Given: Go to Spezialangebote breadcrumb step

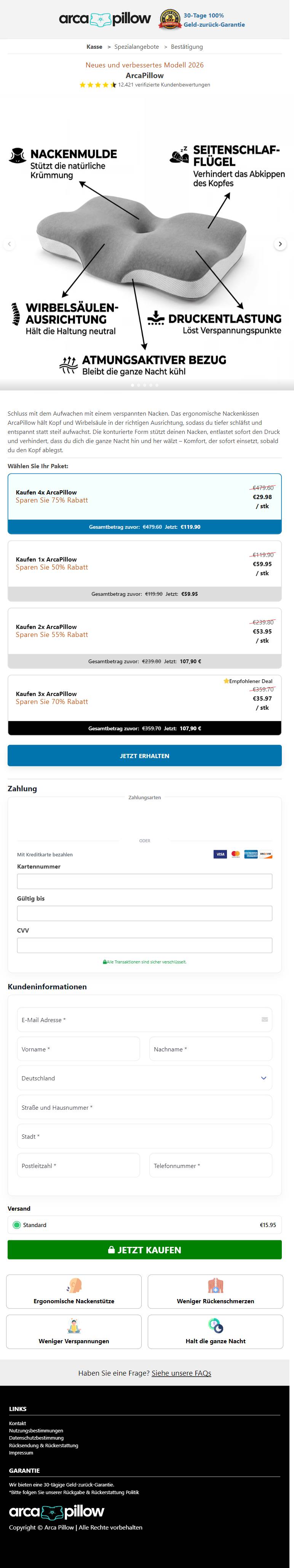Looking at the screenshot, I should click(x=136, y=47).
